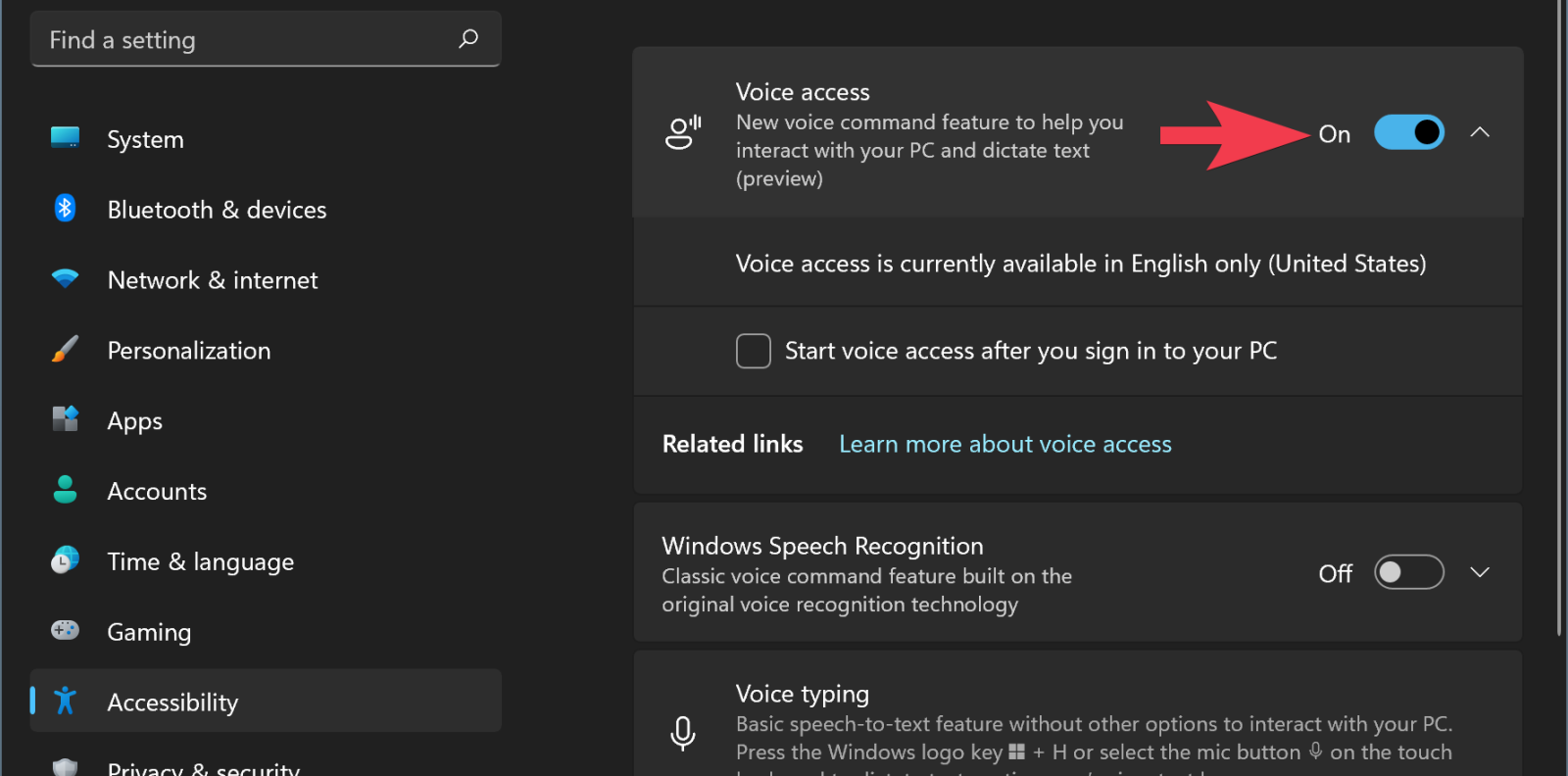
Task: Turn off the Voice access toggle
Action: (1408, 132)
